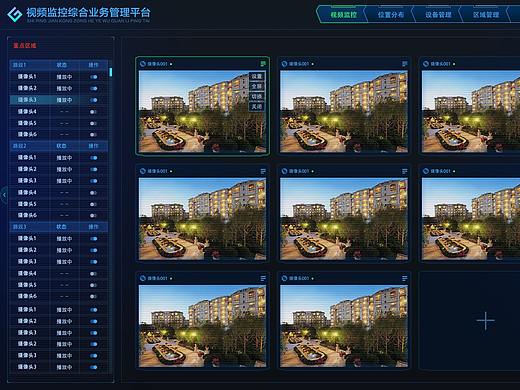This screenshot has width=520, height=390.
Task: Click camera icon in middle-row center tile header
Action: coord(284,171)
